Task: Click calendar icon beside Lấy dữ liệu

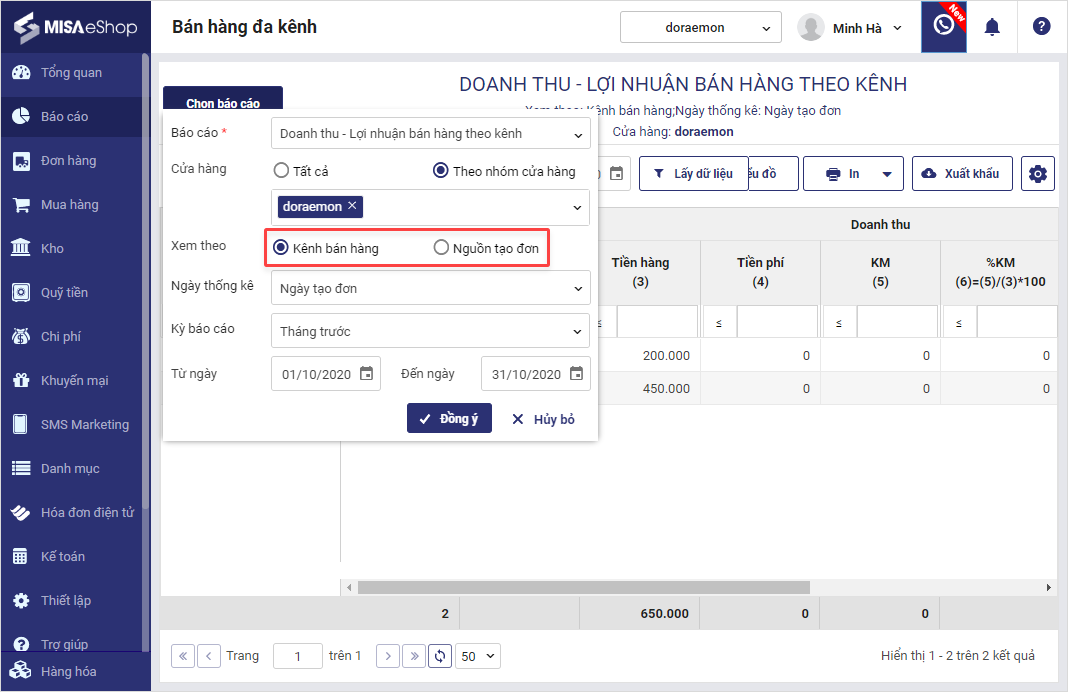Action: click(616, 174)
